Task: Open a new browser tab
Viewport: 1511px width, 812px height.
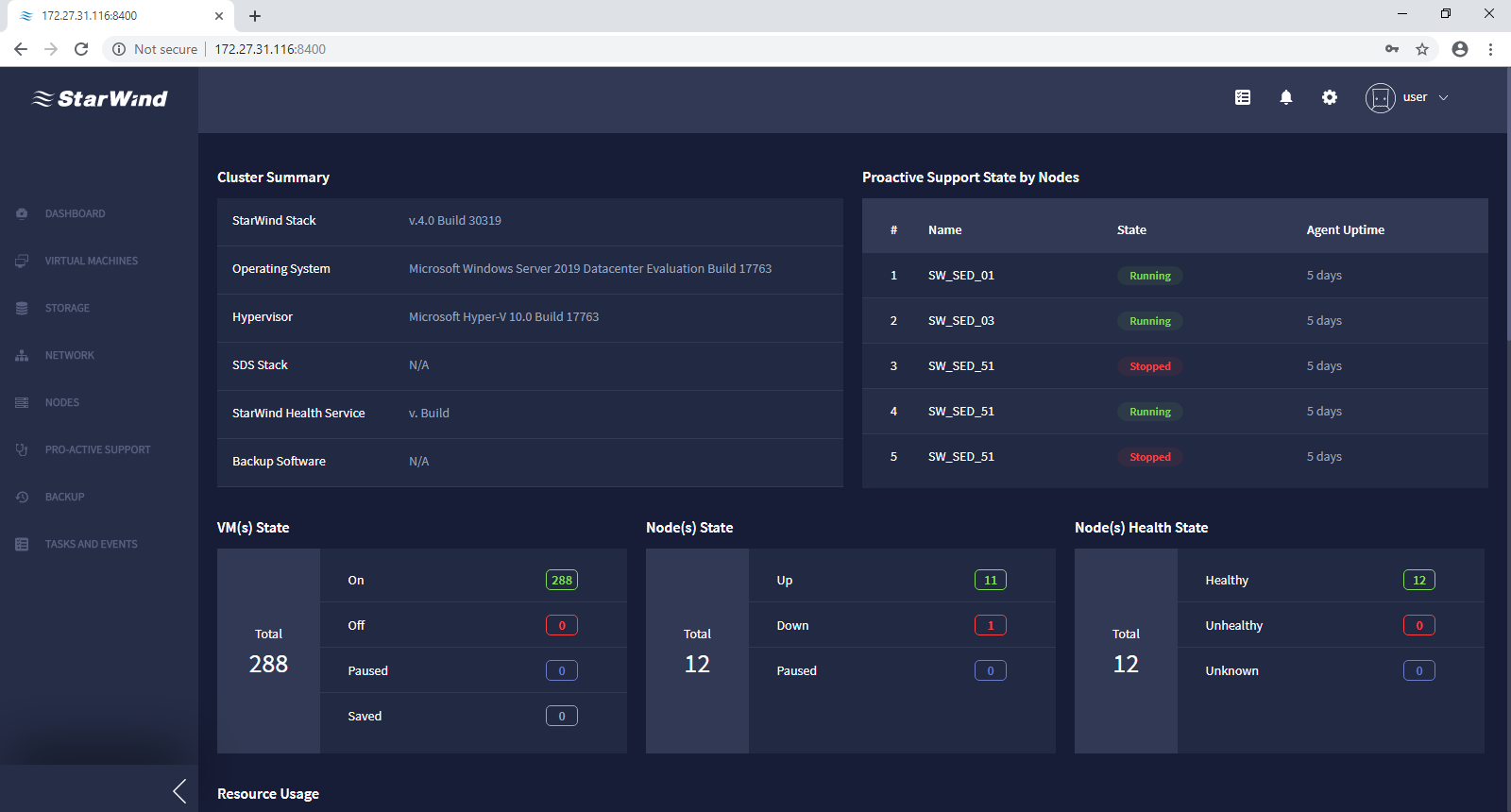Action: 255,16
